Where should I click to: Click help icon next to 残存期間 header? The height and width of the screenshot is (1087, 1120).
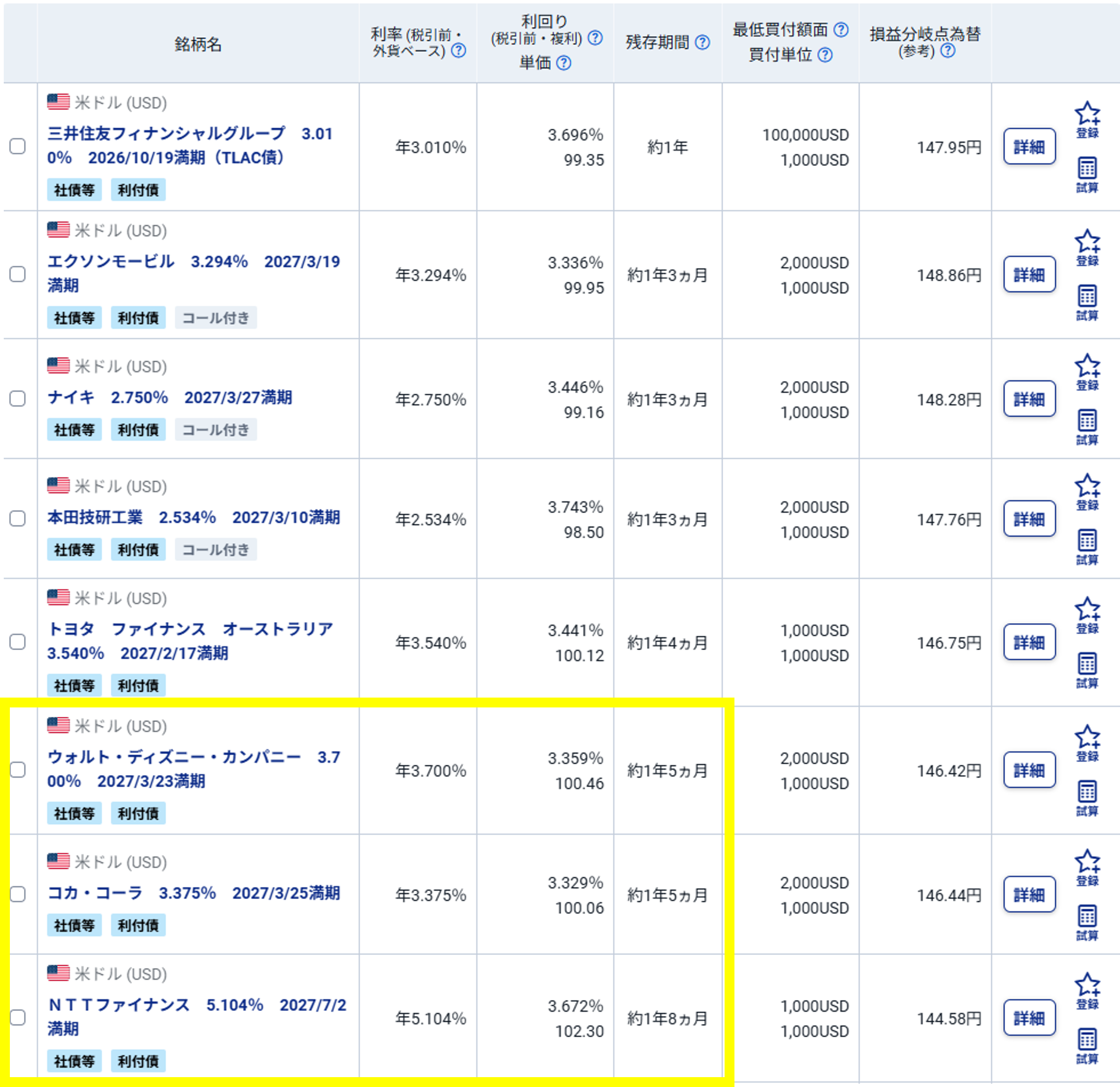pos(702,42)
